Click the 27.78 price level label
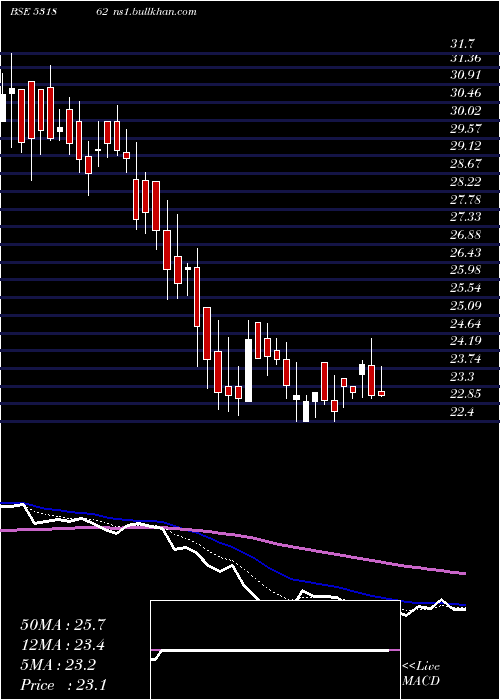The height and width of the screenshot is (700, 500). 466,199
